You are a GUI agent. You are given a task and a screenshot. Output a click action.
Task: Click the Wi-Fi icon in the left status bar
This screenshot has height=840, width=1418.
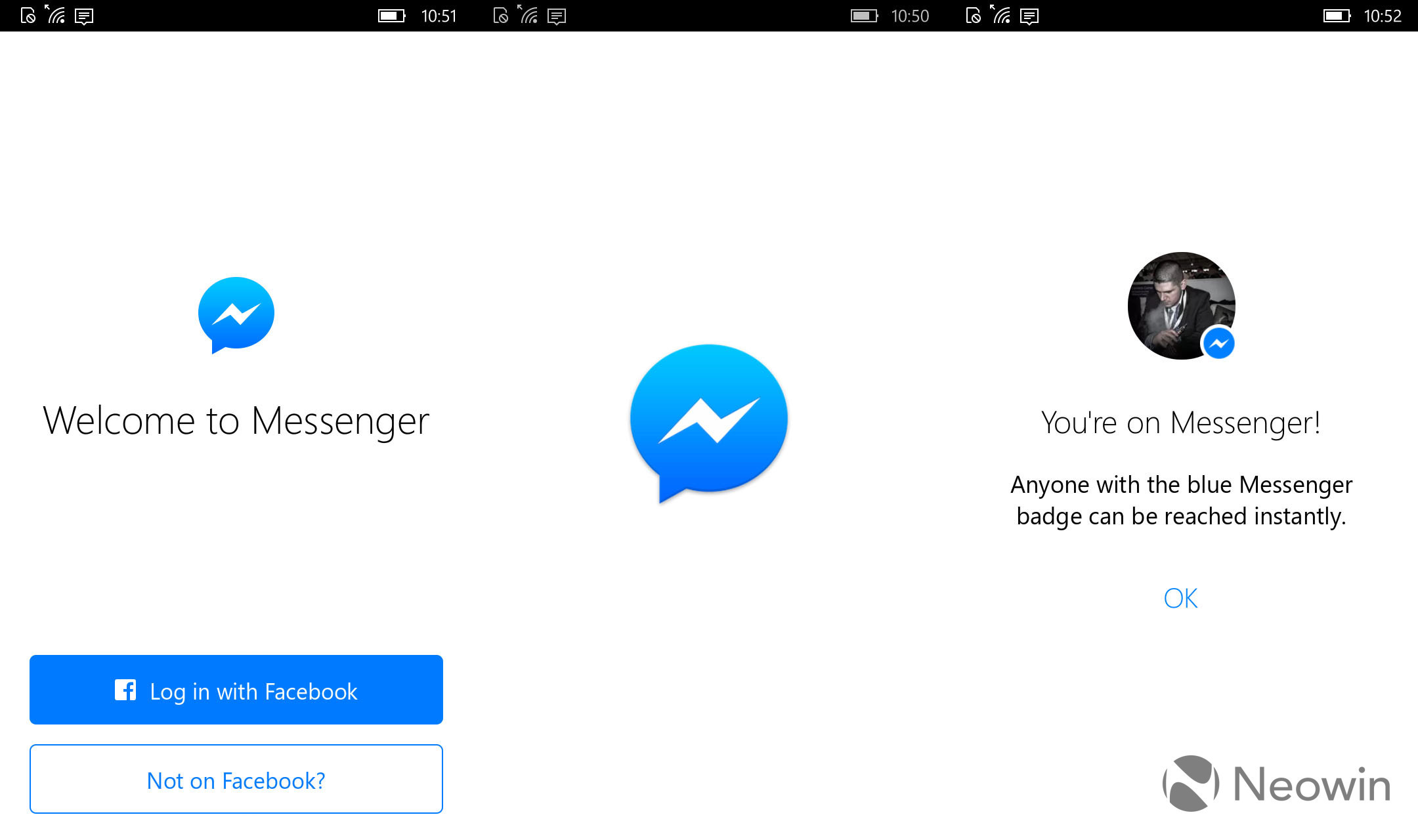[56, 14]
